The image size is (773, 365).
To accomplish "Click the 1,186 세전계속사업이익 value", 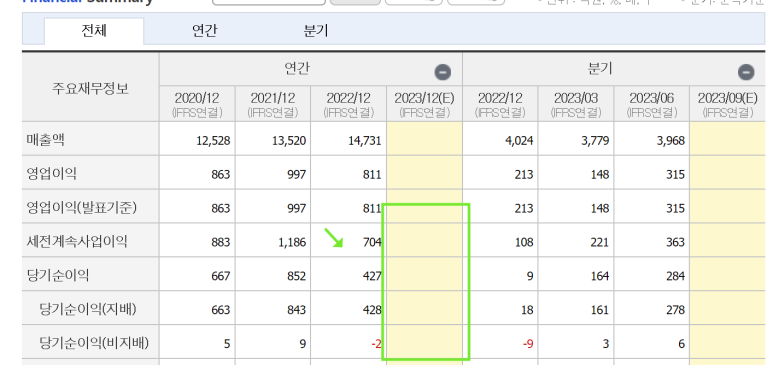I will [292, 242].
